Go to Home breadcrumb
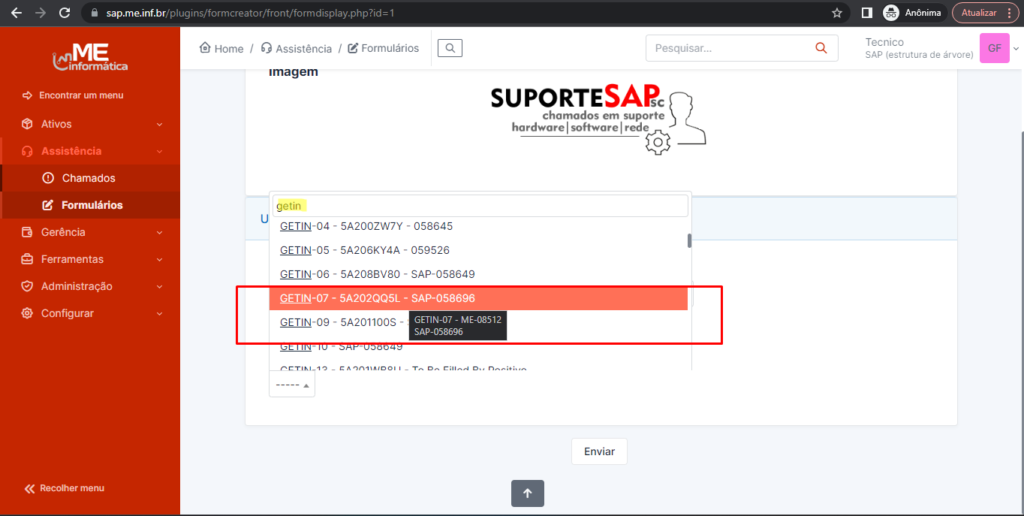 tap(221, 48)
